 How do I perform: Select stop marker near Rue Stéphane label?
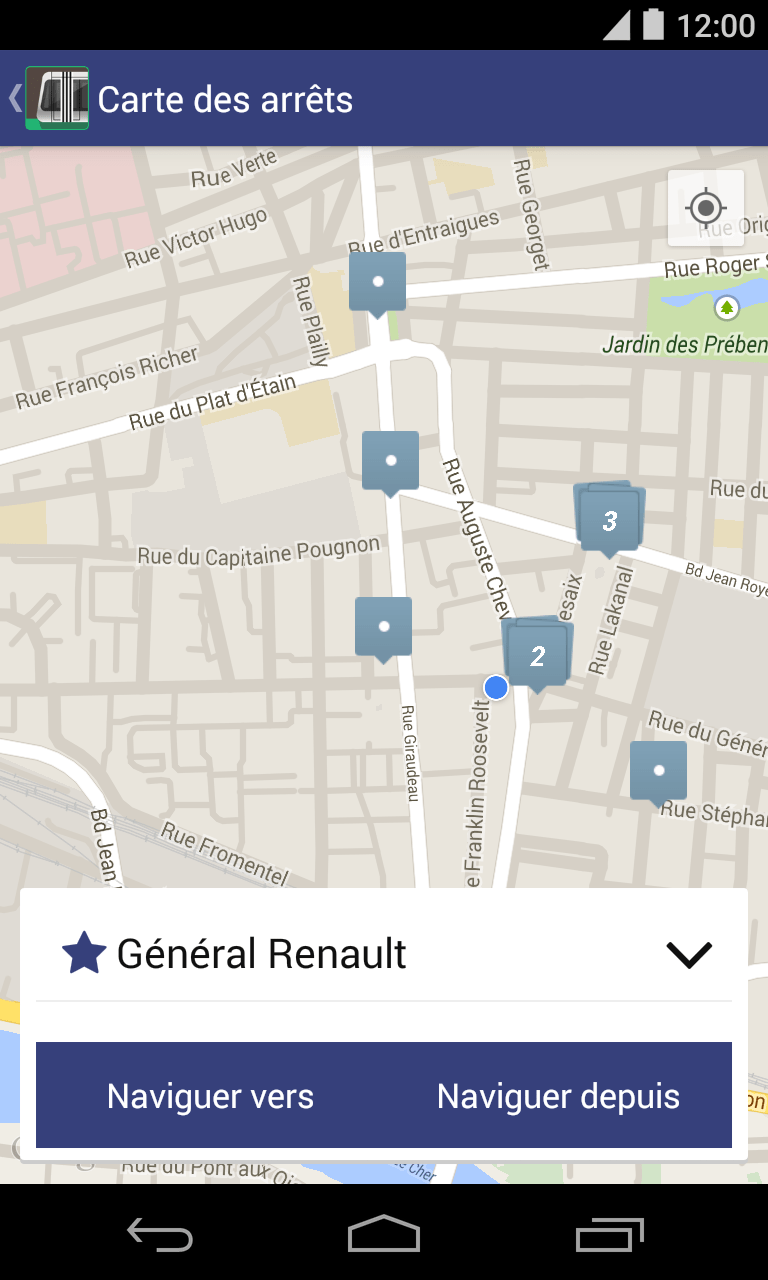[658, 771]
